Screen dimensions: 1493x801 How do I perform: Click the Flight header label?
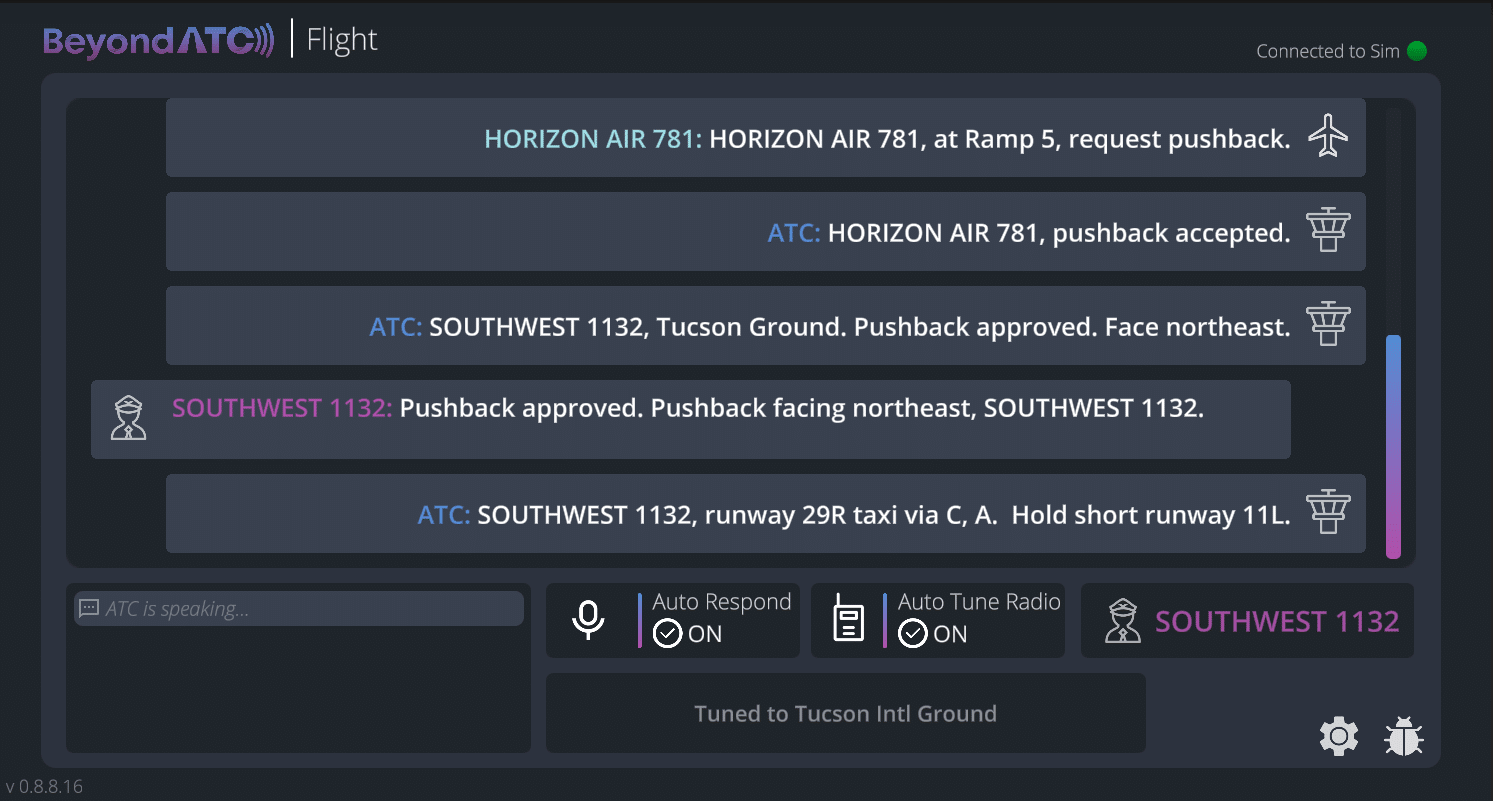click(x=342, y=40)
